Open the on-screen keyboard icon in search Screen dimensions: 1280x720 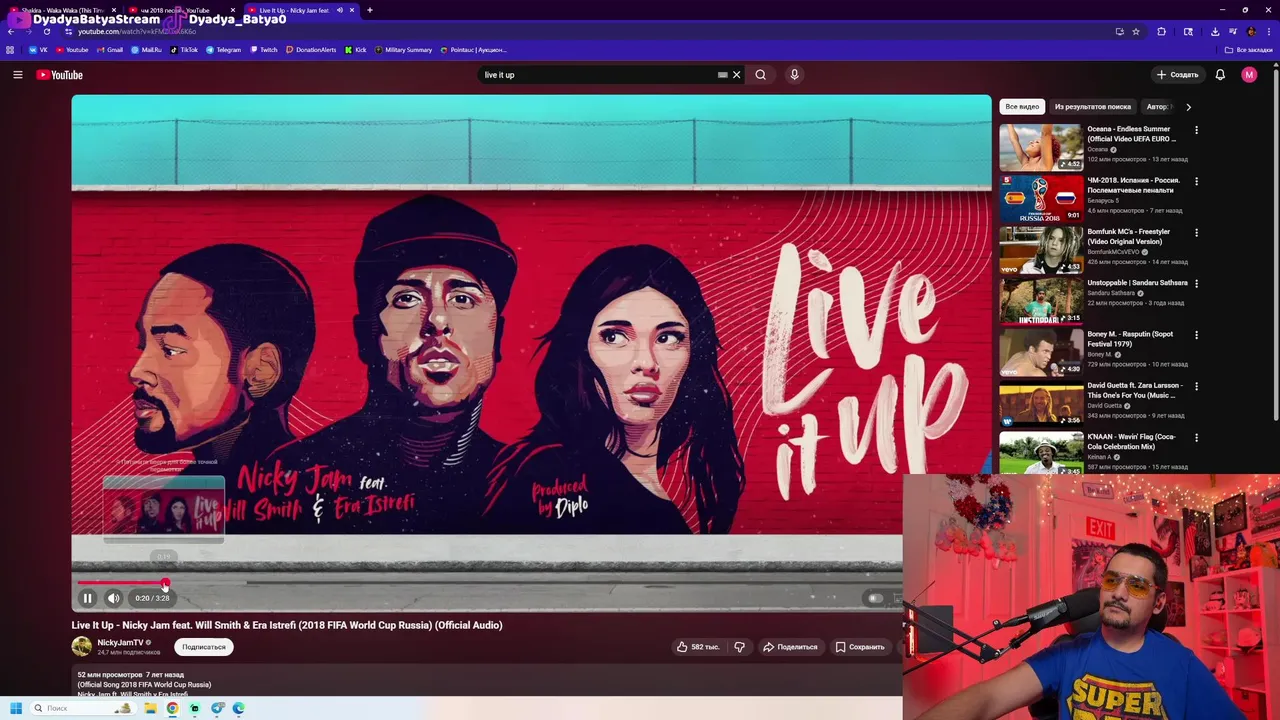(x=722, y=75)
